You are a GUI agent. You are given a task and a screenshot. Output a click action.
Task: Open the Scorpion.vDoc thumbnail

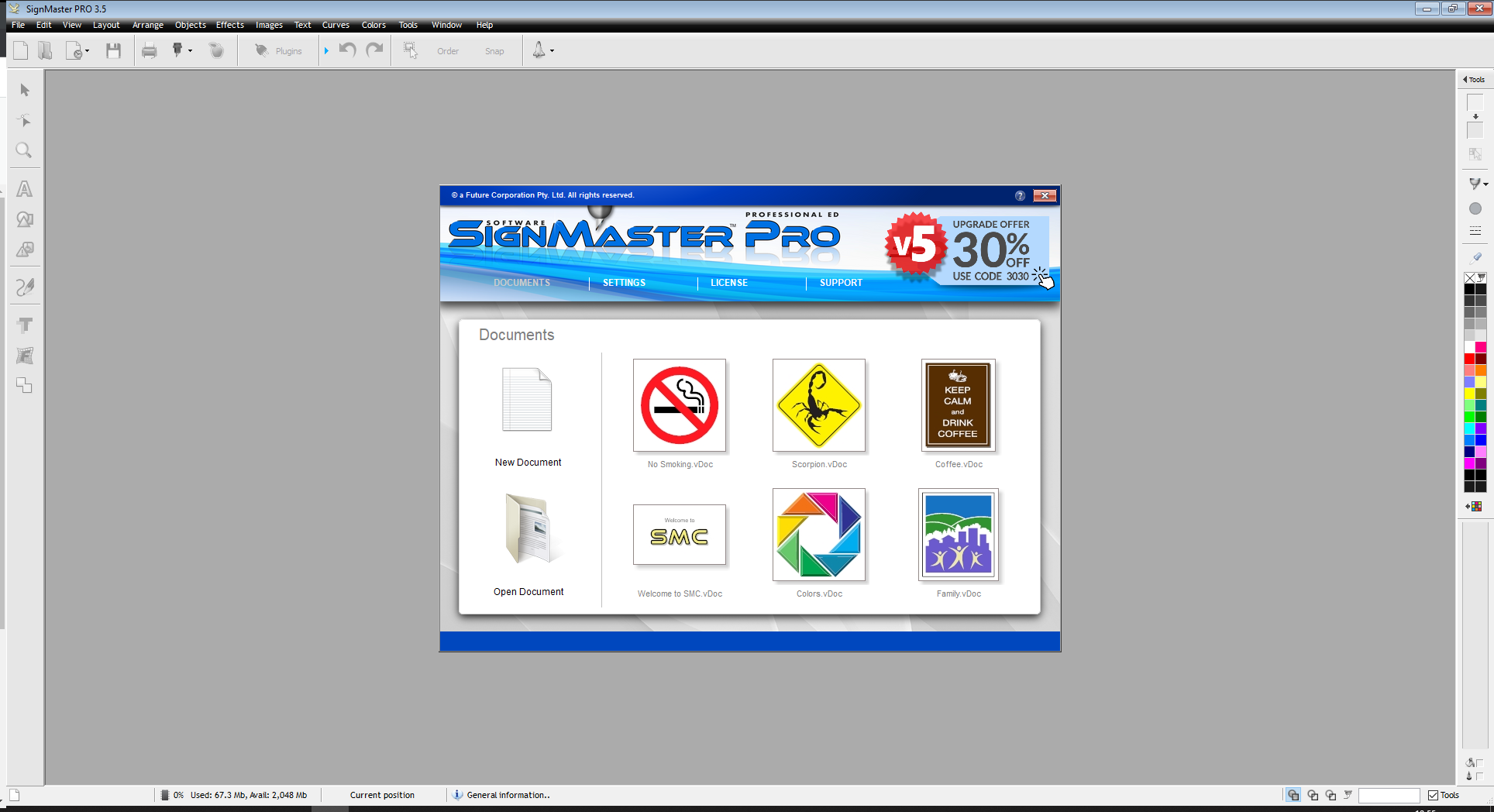coord(819,405)
